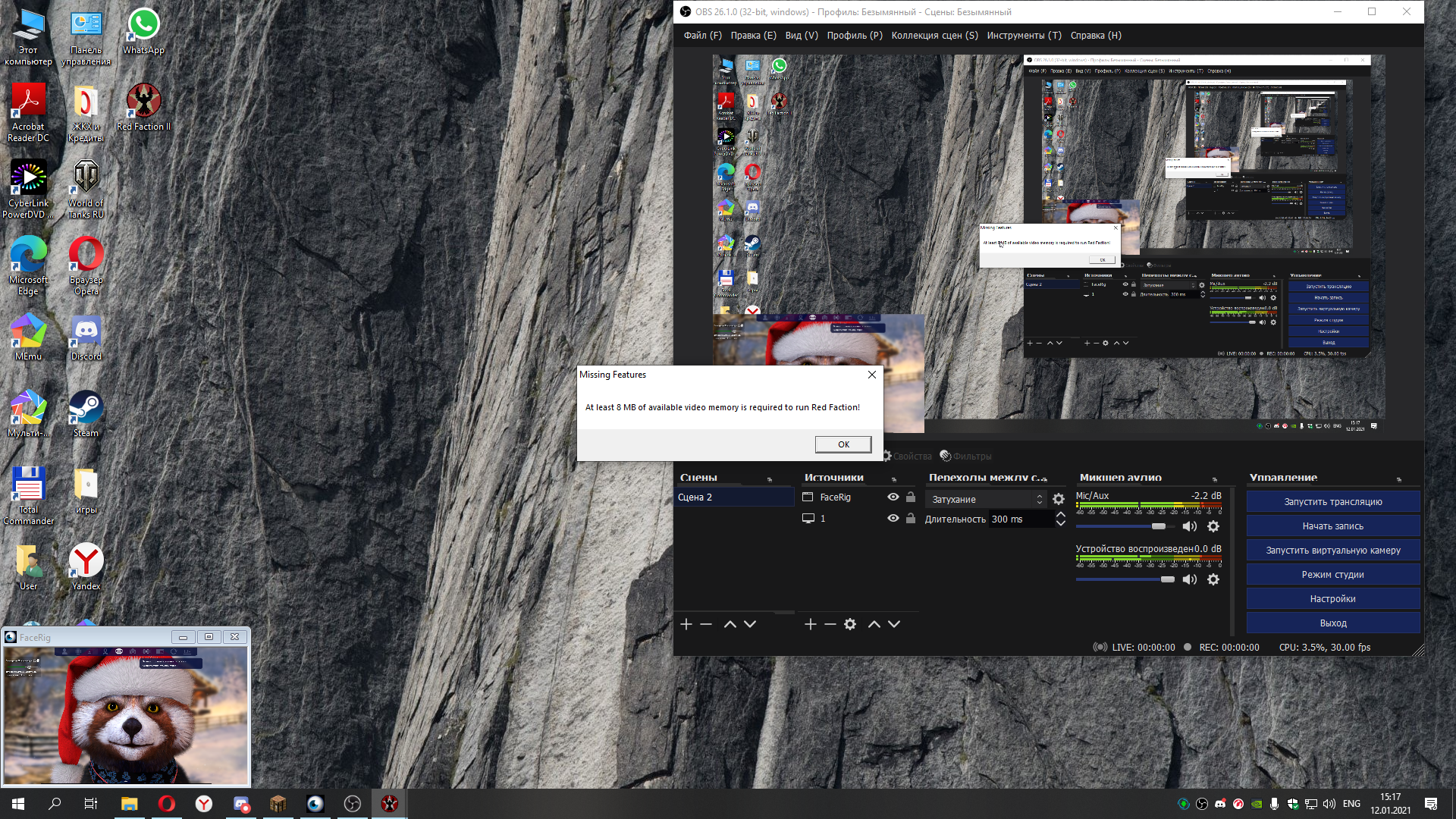Open source properties gear in Sources panel
This screenshot has width=1456, height=819.
pyautogui.click(x=850, y=624)
